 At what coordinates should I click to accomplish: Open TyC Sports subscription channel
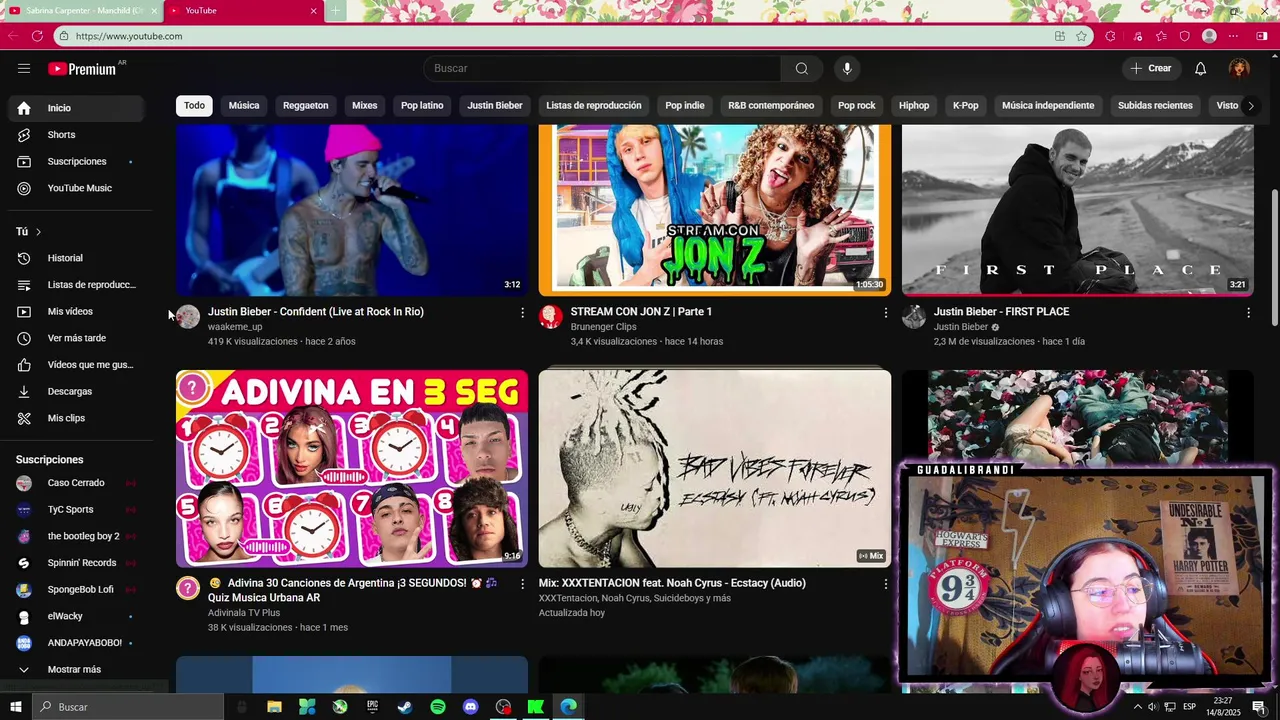pyautogui.click(x=76, y=510)
